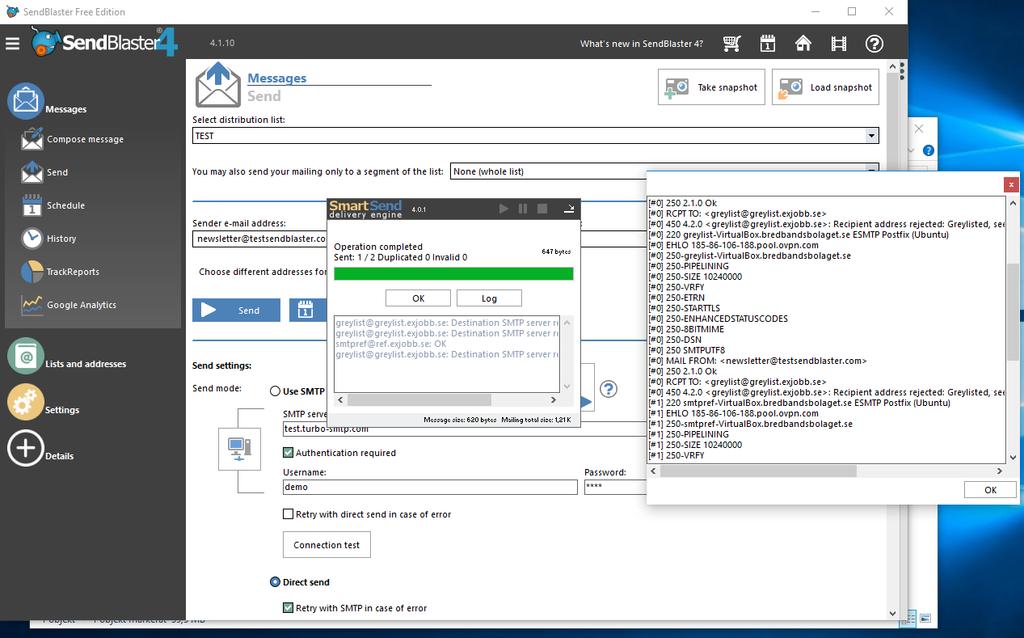This screenshot has width=1024, height=638.
Task: Click the Lists and addresses icon
Action: [x=26, y=356]
